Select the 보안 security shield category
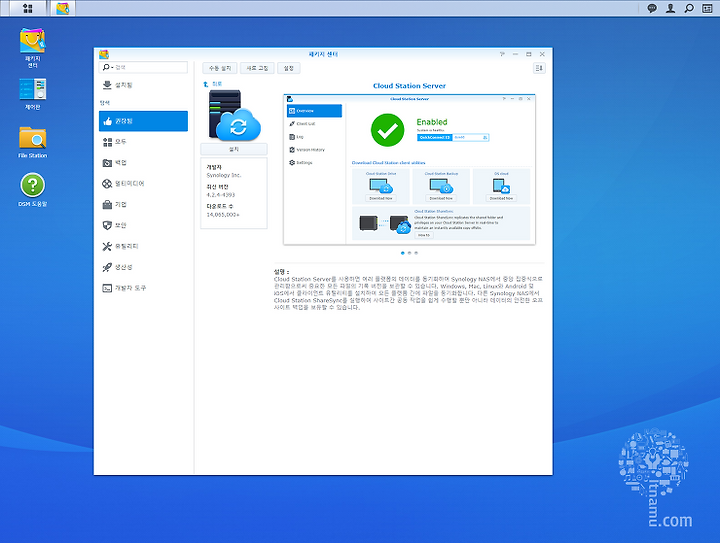The width and height of the screenshot is (720, 543). pos(143,225)
